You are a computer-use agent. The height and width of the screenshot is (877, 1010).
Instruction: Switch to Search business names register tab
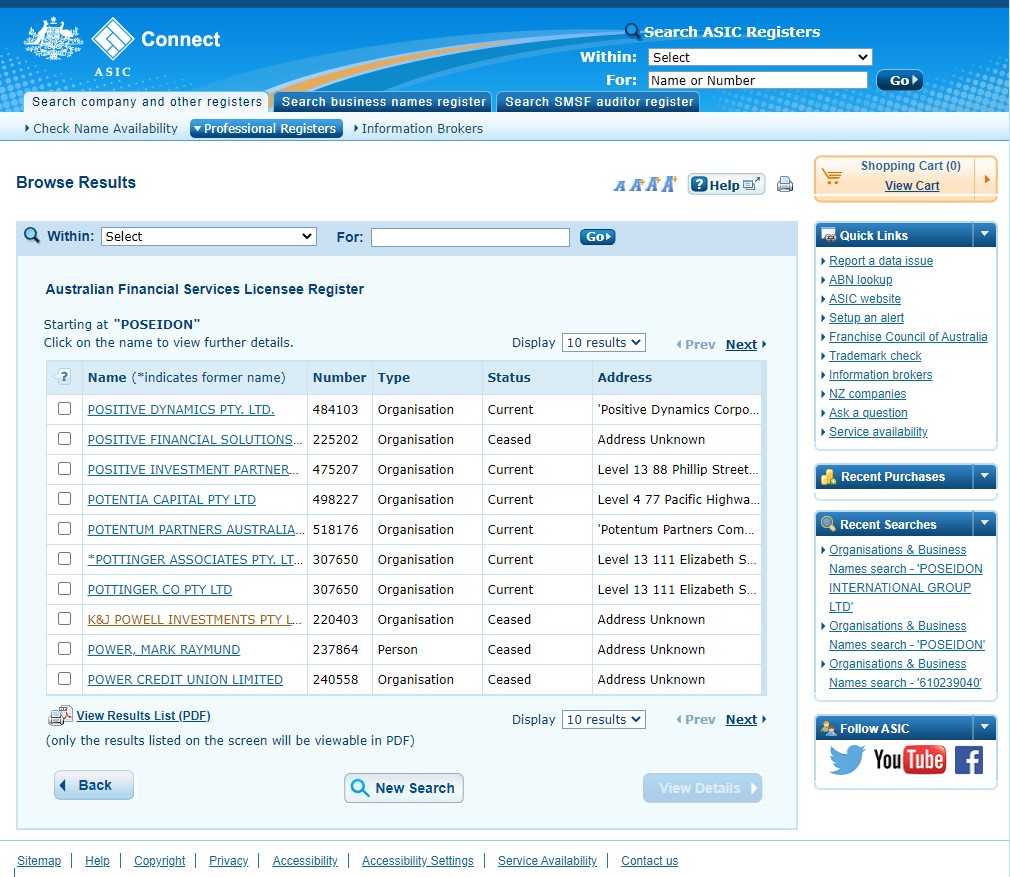[x=383, y=102]
